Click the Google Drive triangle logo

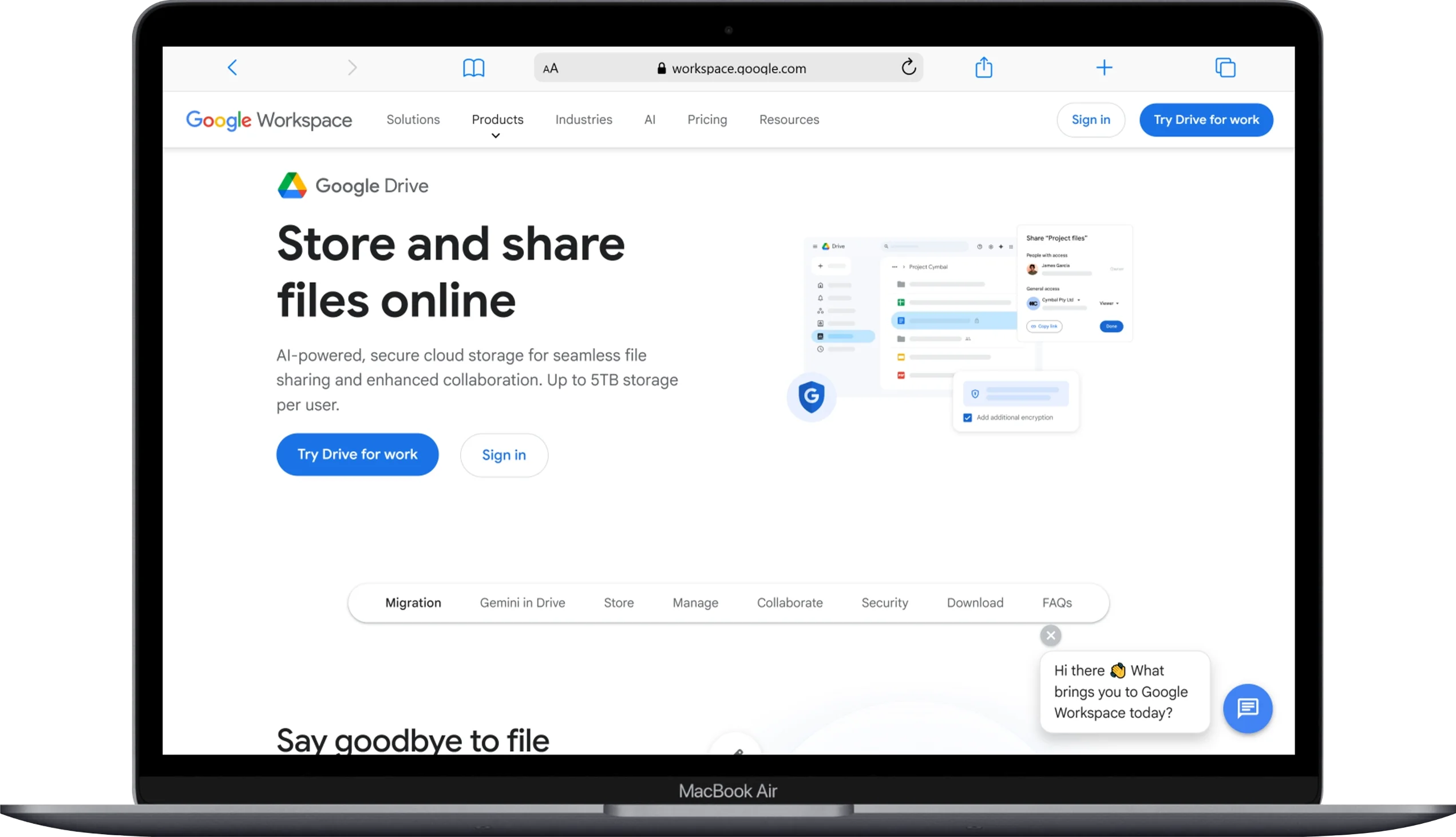[292, 185]
